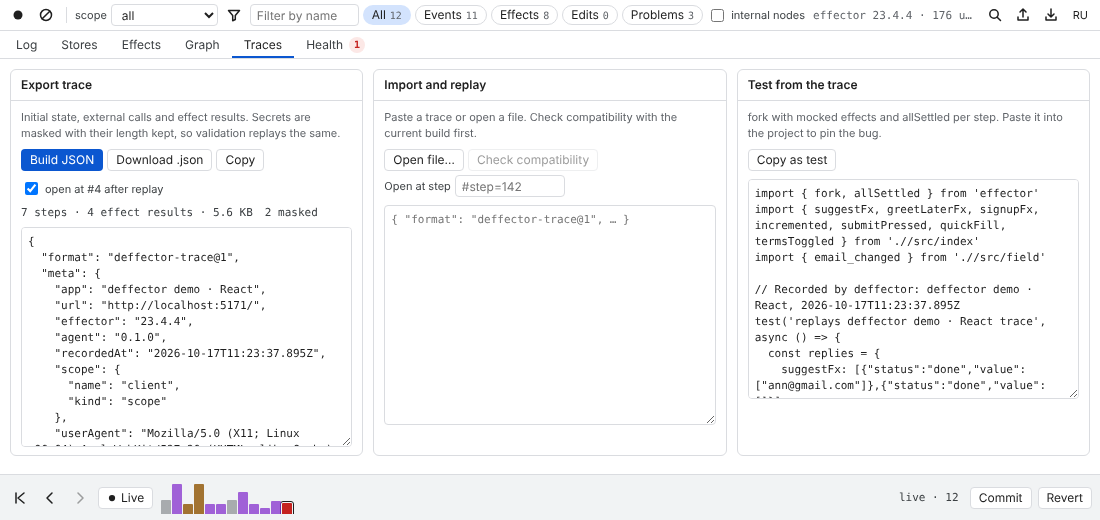Click Copy in the Export trace panel
Screen dimensions: 1100x520
tap(240, 160)
